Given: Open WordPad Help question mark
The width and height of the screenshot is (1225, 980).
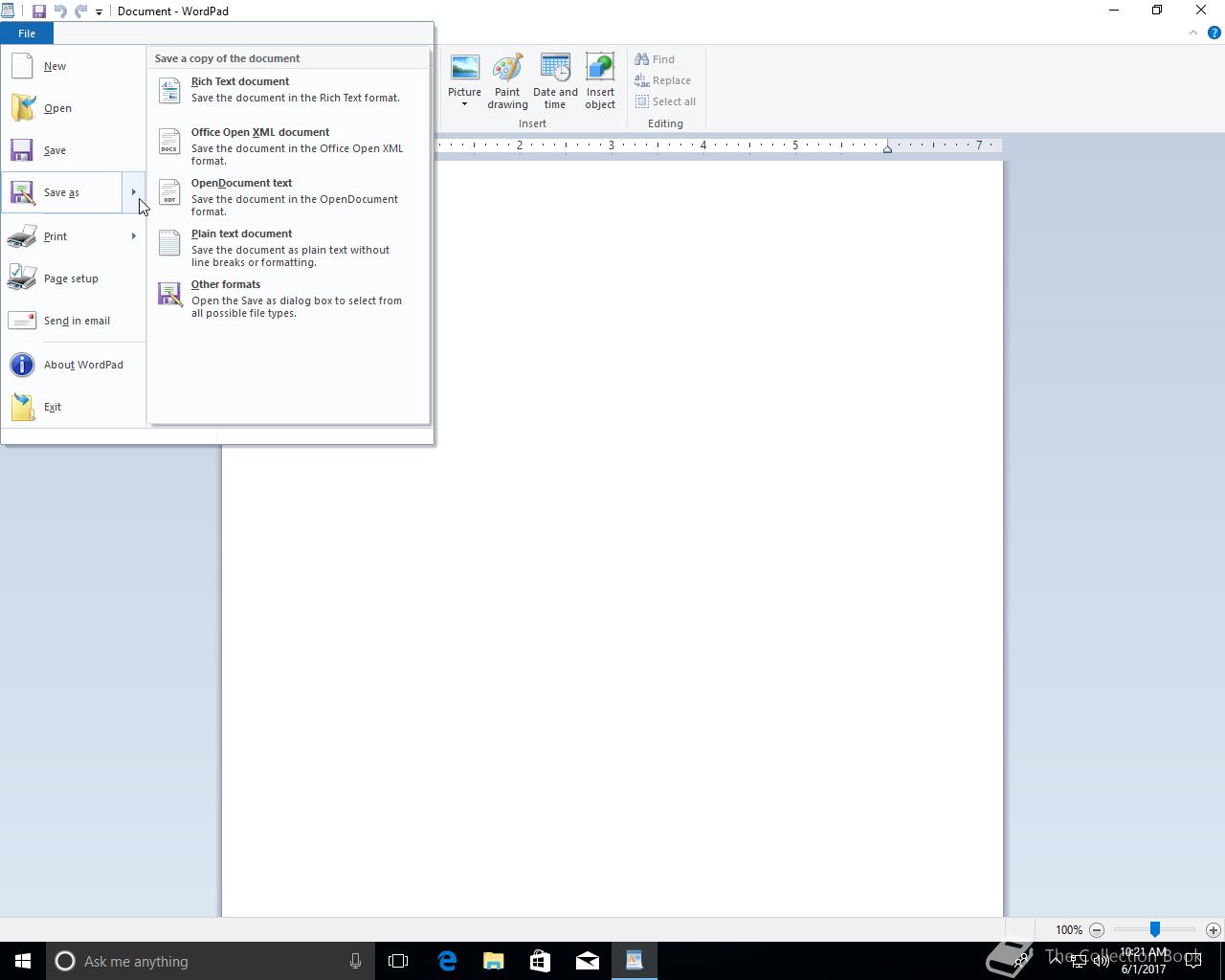Looking at the screenshot, I should [1214, 33].
